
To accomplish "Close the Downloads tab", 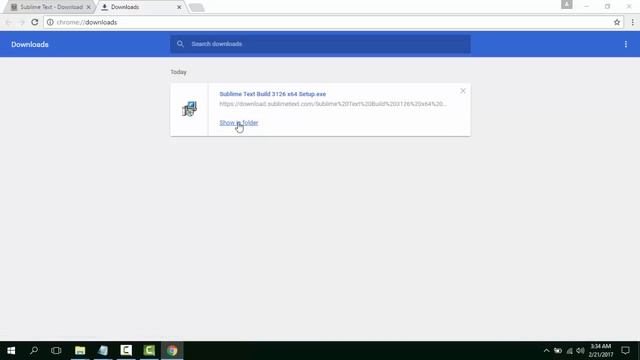I will pos(179,7).
